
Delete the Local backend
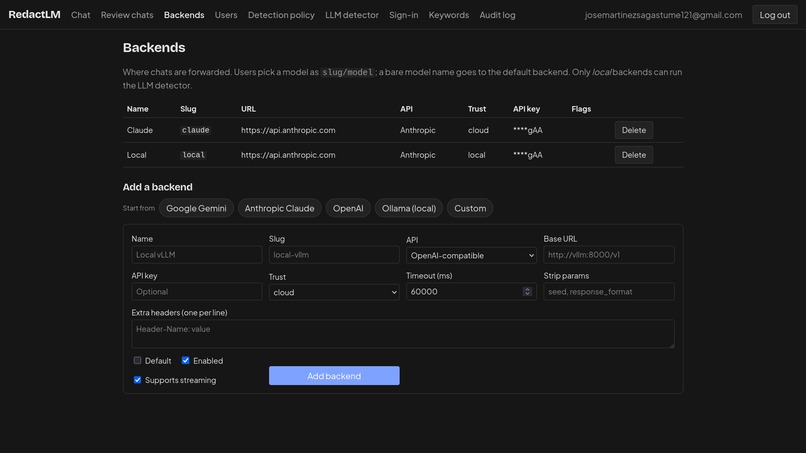pos(634,155)
